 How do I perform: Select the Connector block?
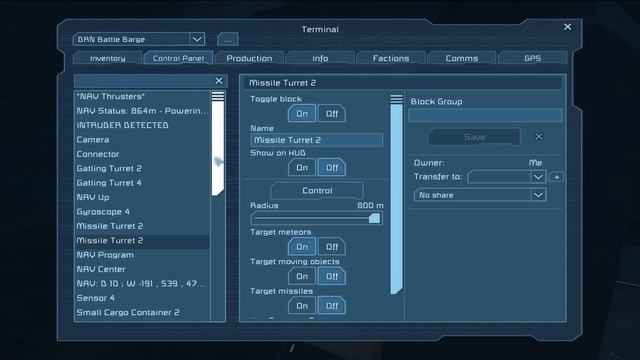click(x=142, y=154)
